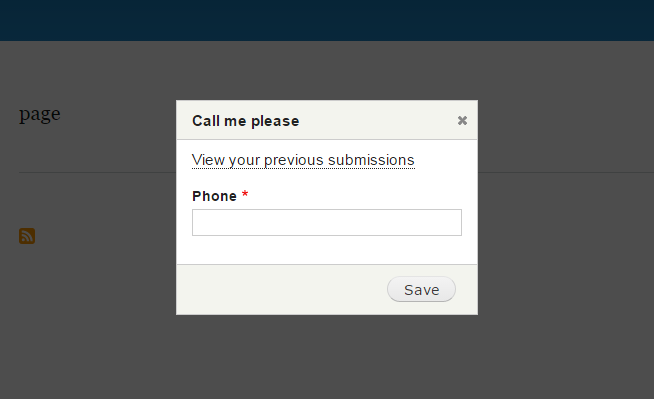The image size is (654, 399).
Task: Click the dark blue header bar
Action: [327, 20]
